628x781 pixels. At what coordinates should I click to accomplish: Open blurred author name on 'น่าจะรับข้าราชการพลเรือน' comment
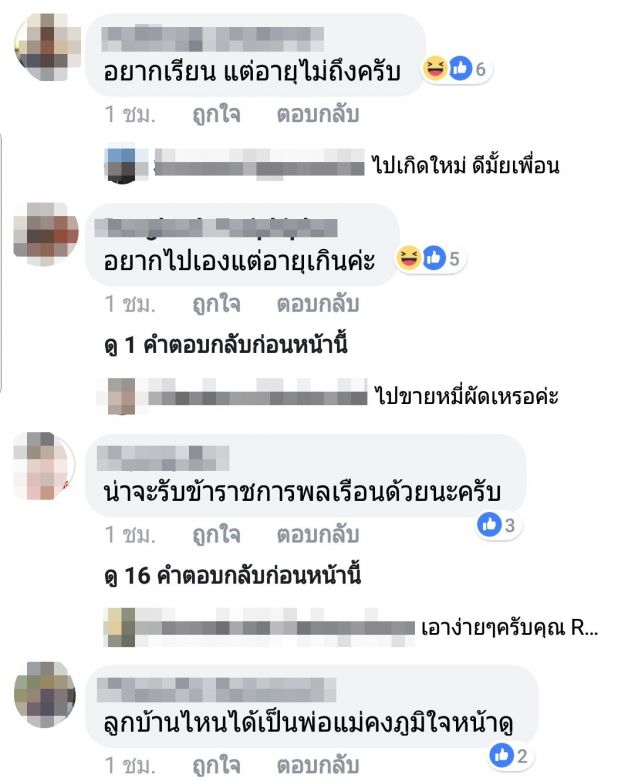point(163,458)
